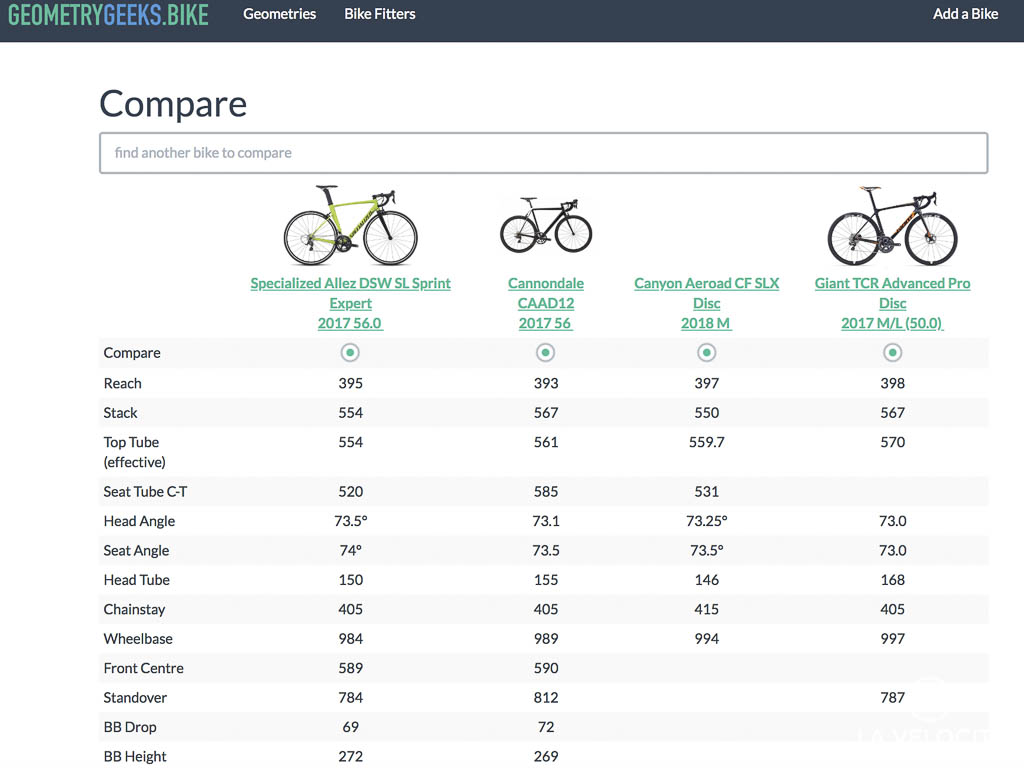Click Top Tube value 570
The height and width of the screenshot is (768, 1024).
893,442
